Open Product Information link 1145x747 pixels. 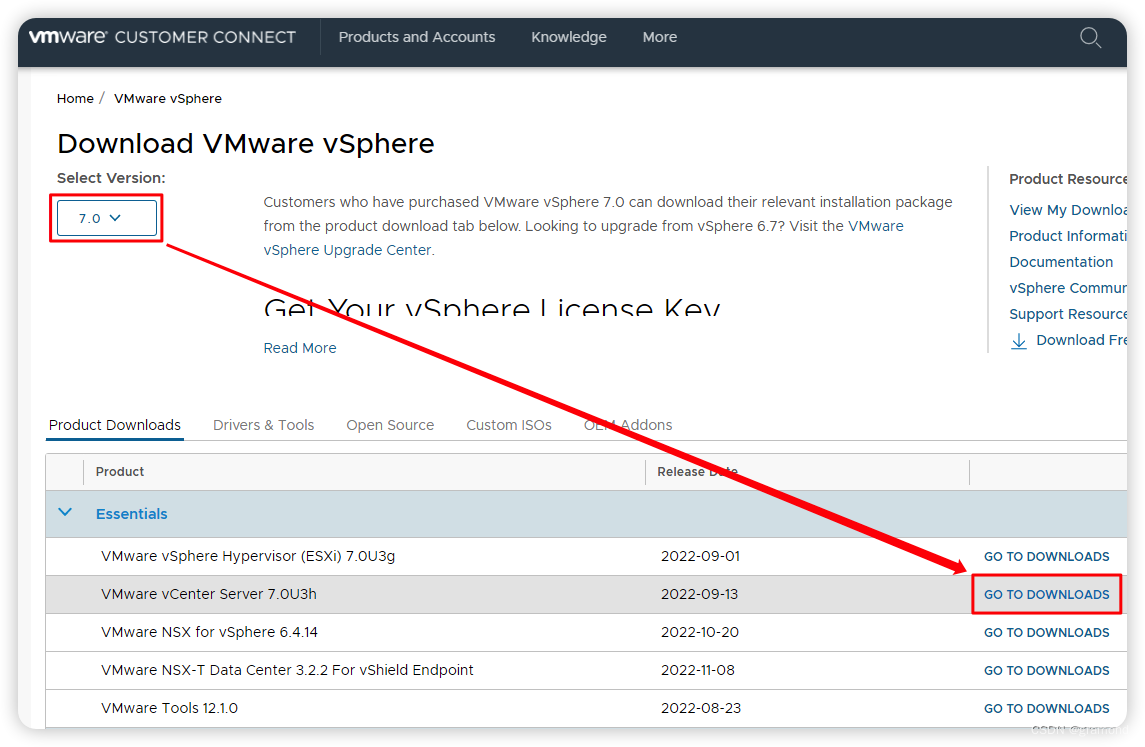pos(1068,236)
